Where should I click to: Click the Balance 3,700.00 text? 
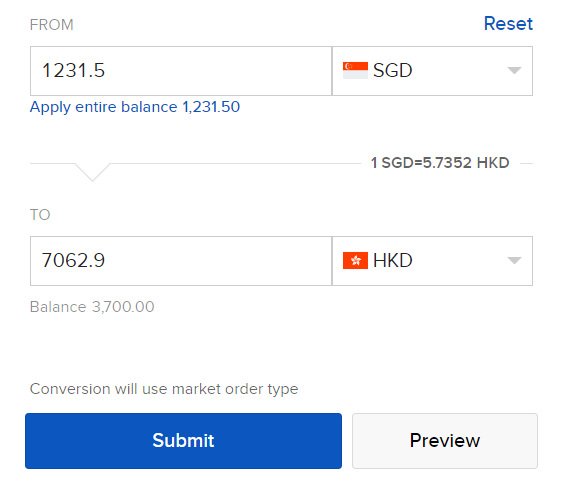(x=92, y=307)
